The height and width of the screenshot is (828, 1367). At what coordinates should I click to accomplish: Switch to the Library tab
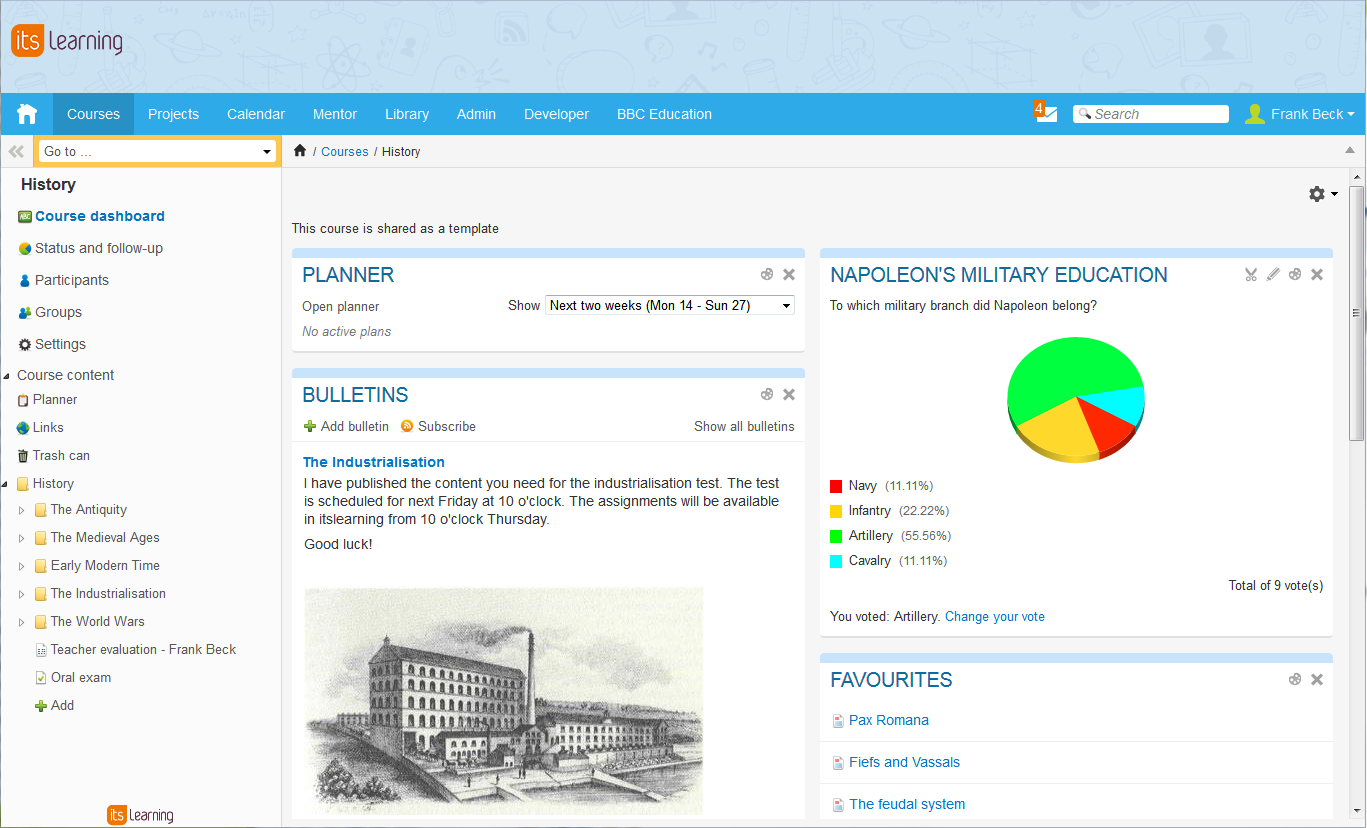pos(407,114)
